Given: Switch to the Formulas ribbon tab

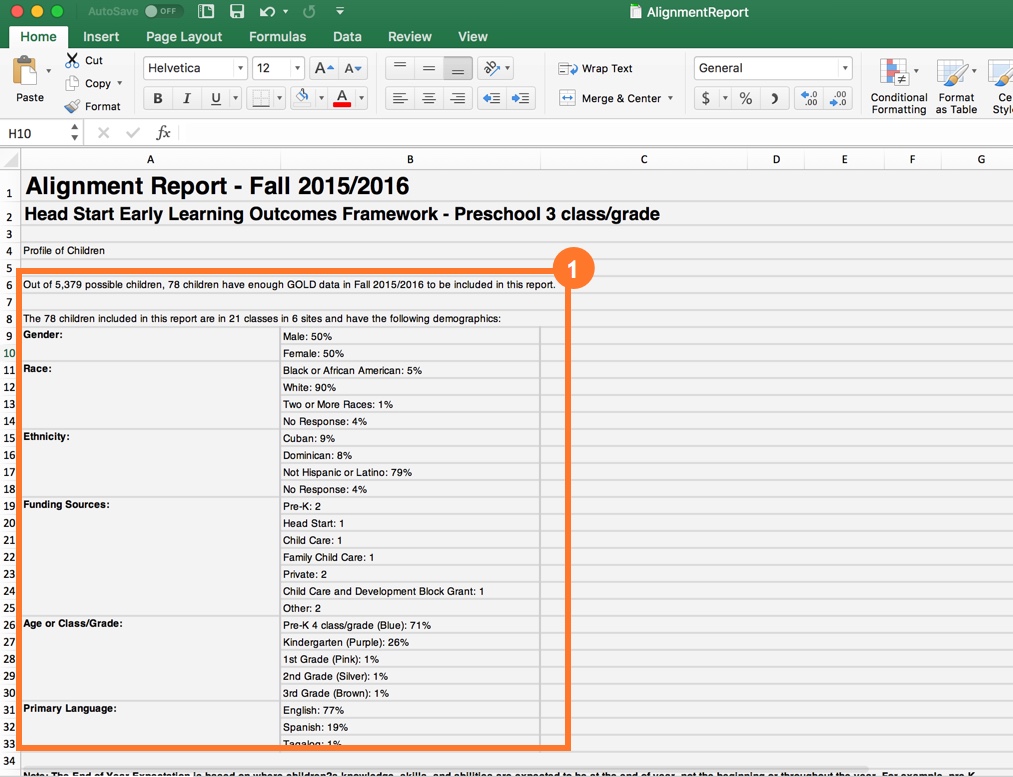Looking at the screenshot, I should click(x=277, y=36).
